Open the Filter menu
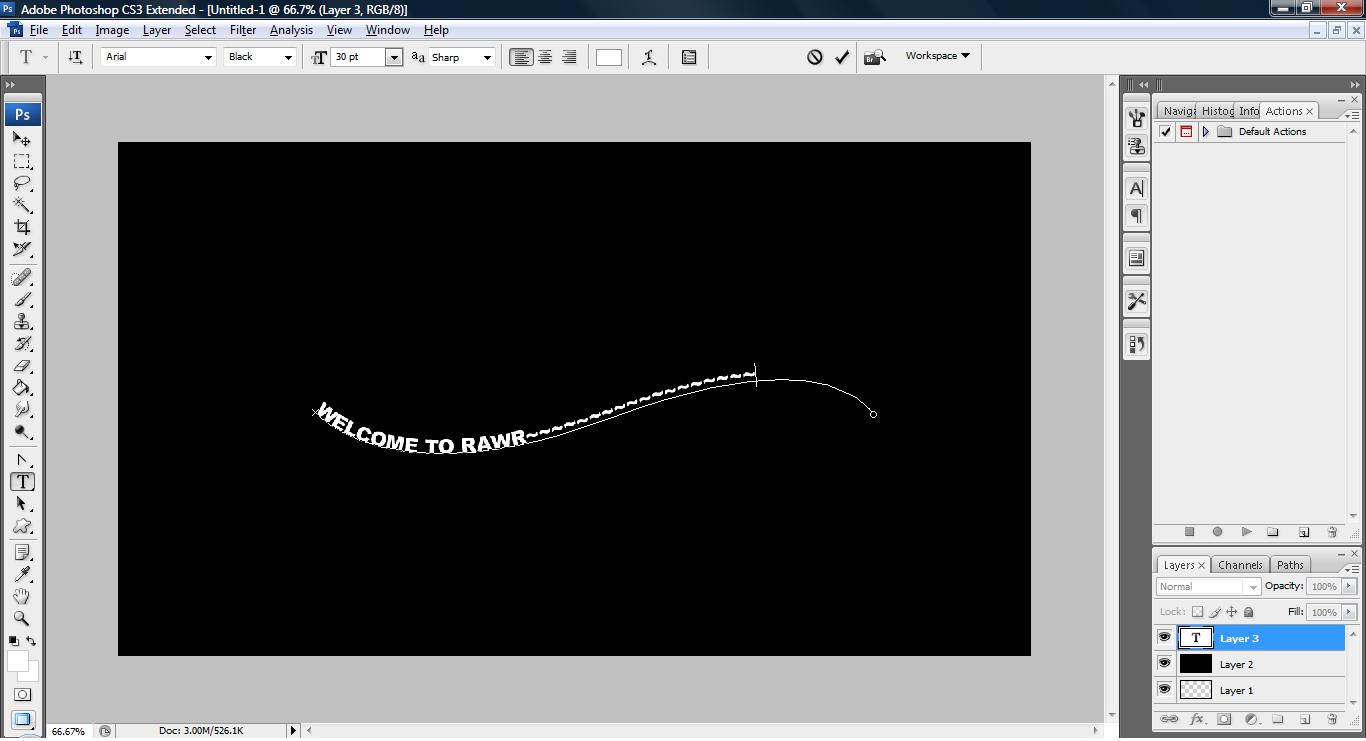Screen dimensions: 1366x741 point(243,30)
